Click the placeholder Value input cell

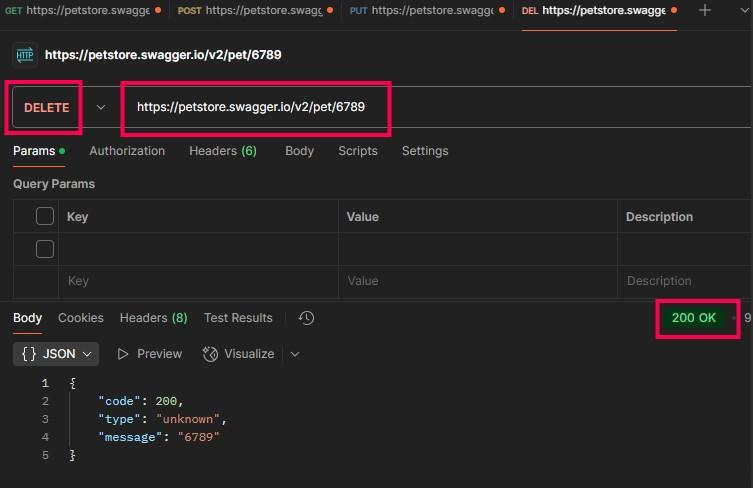point(478,281)
